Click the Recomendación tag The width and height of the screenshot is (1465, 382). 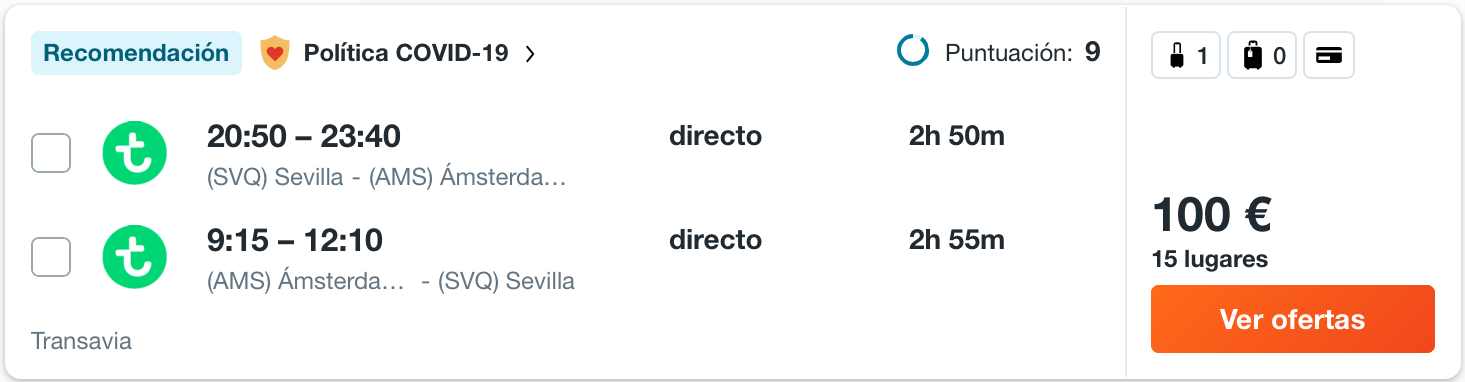(136, 53)
